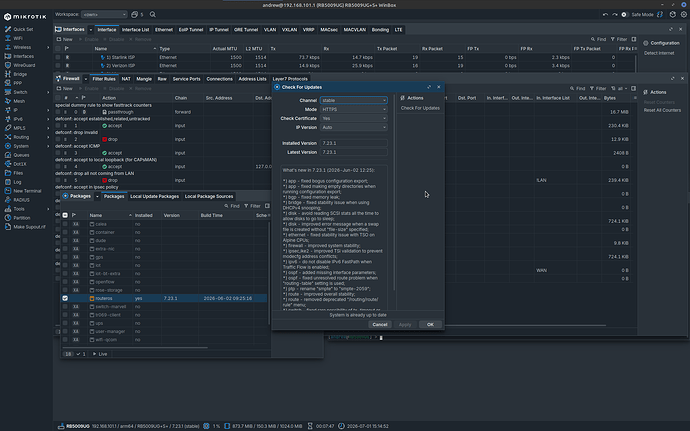
Task: Click the Name column header in Packages
Action: coord(110,215)
